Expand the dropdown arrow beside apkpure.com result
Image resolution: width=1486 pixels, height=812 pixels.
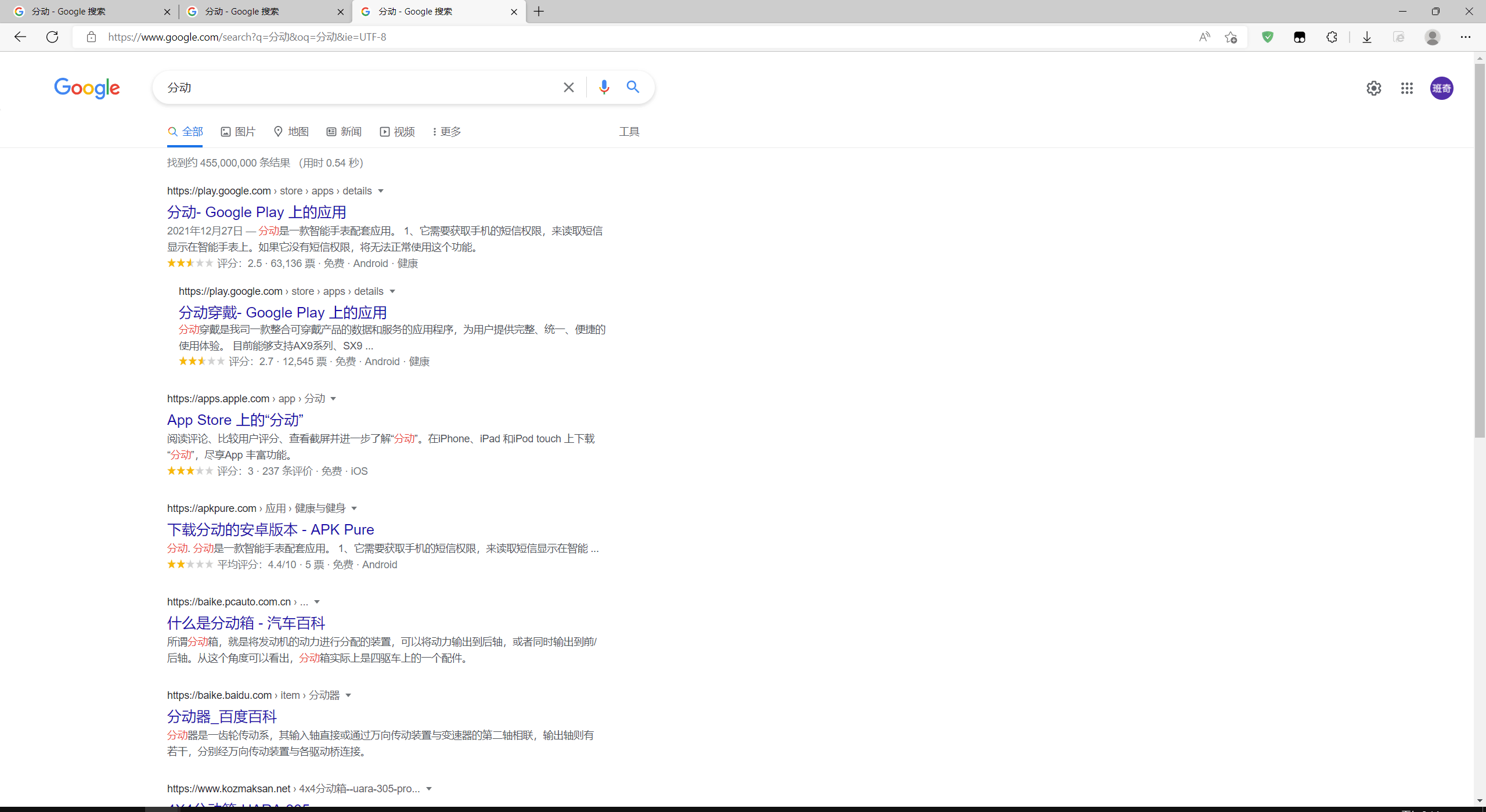point(354,508)
